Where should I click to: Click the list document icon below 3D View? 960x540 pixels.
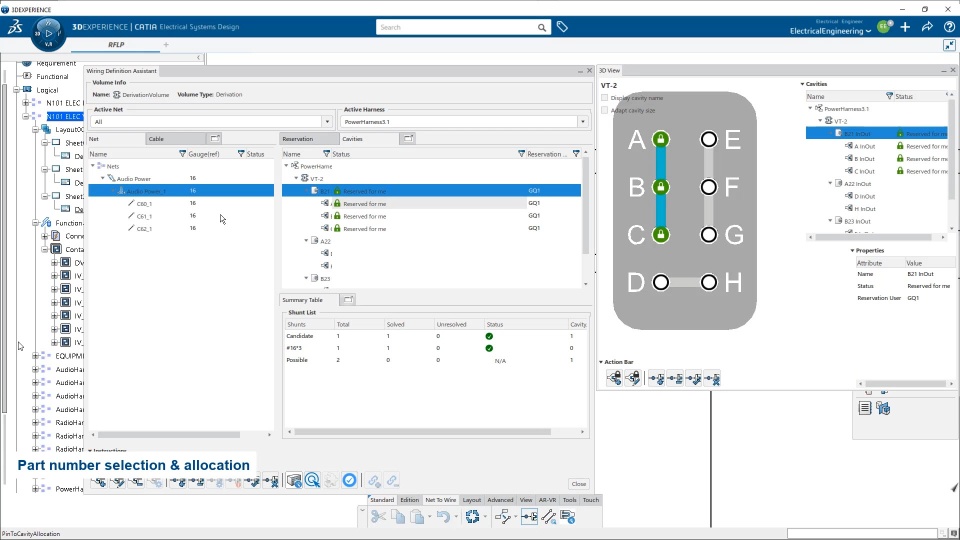864,408
